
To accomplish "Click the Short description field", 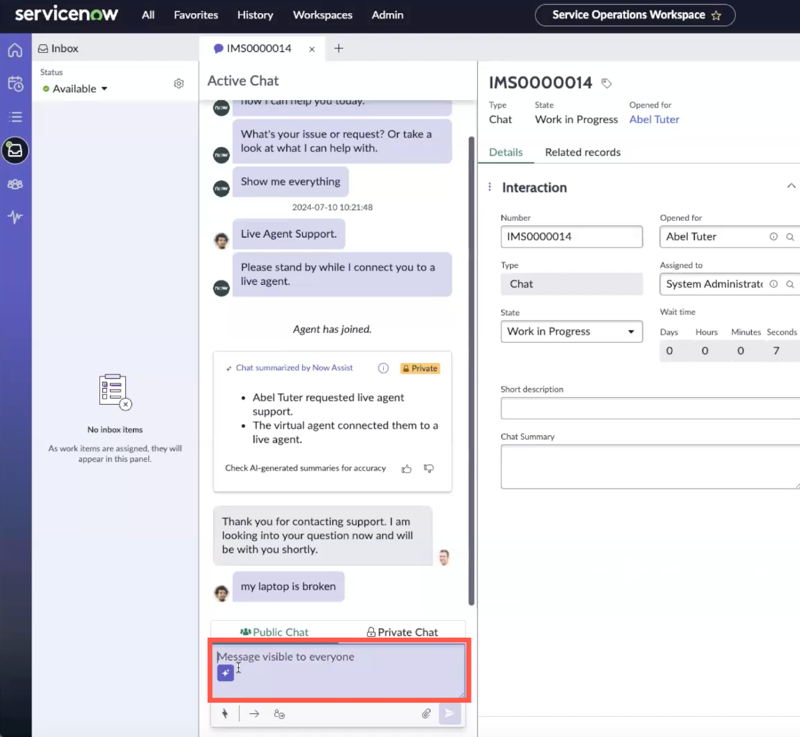I will (x=650, y=409).
